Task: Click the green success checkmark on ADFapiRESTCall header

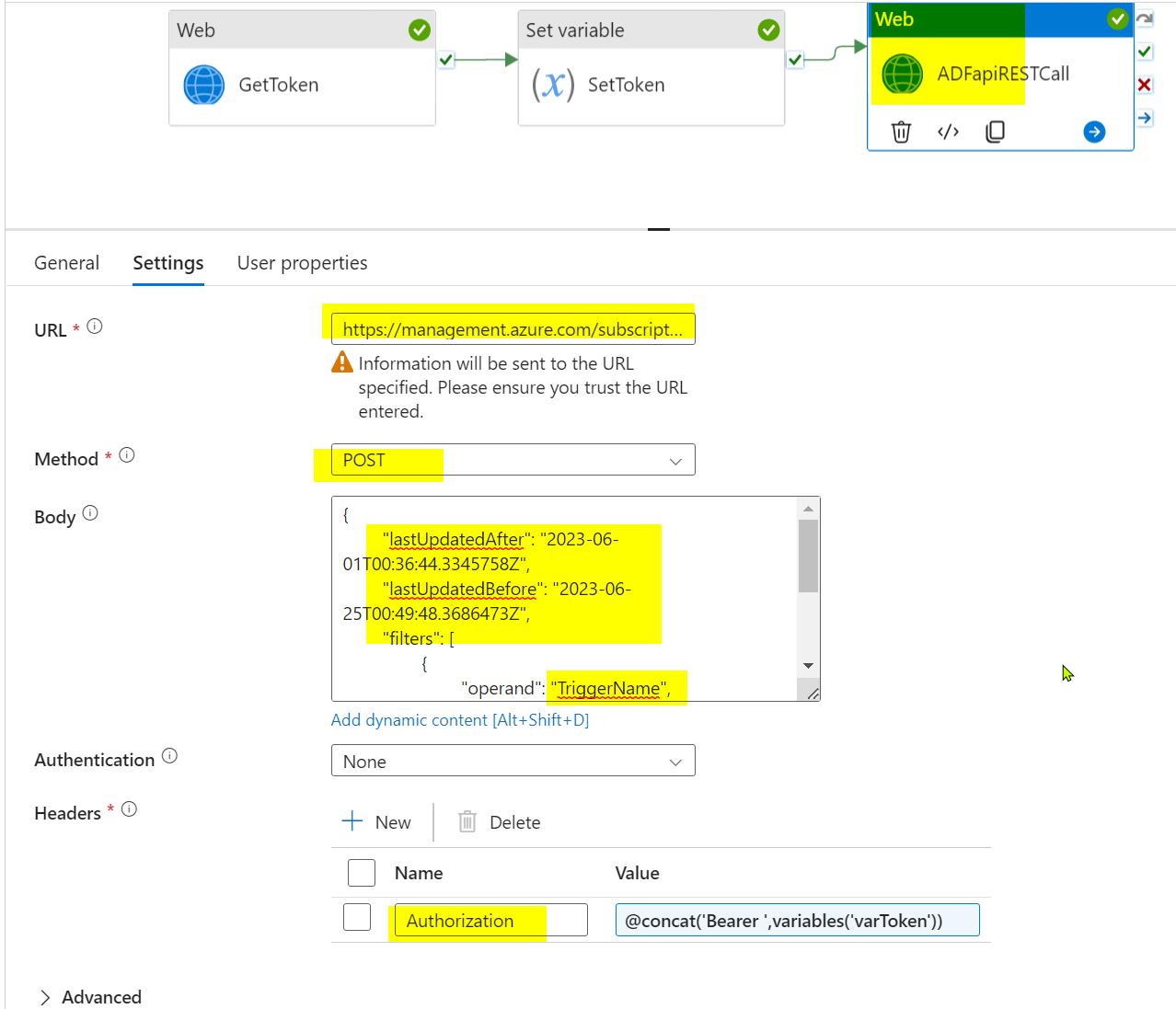Action: [1117, 18]
